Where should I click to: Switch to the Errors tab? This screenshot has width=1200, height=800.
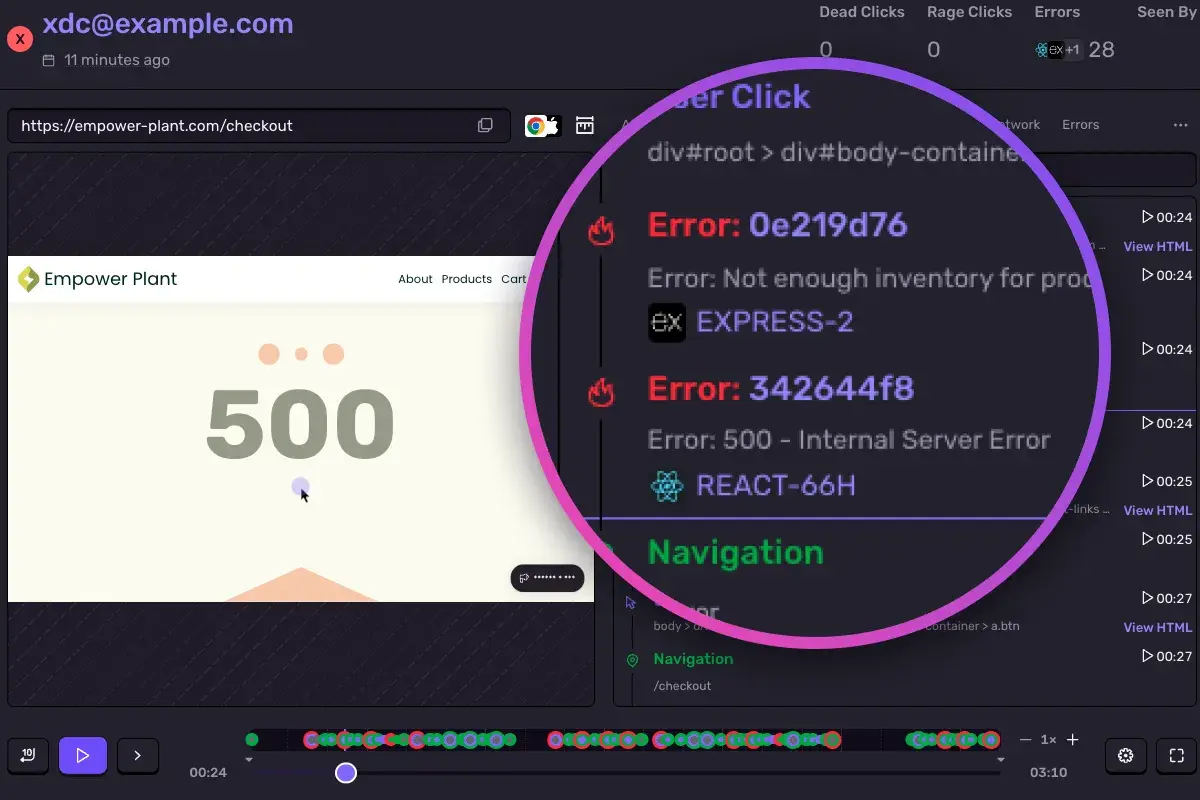pos(1080,124)
